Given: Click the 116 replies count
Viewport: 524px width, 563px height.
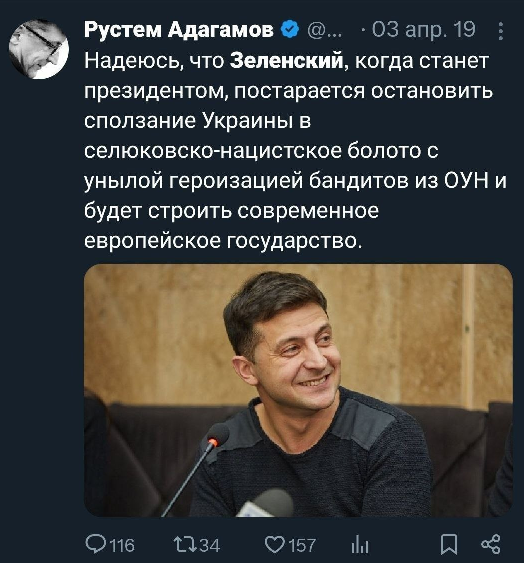Looking at the screenshot, I should click(122, 545).
